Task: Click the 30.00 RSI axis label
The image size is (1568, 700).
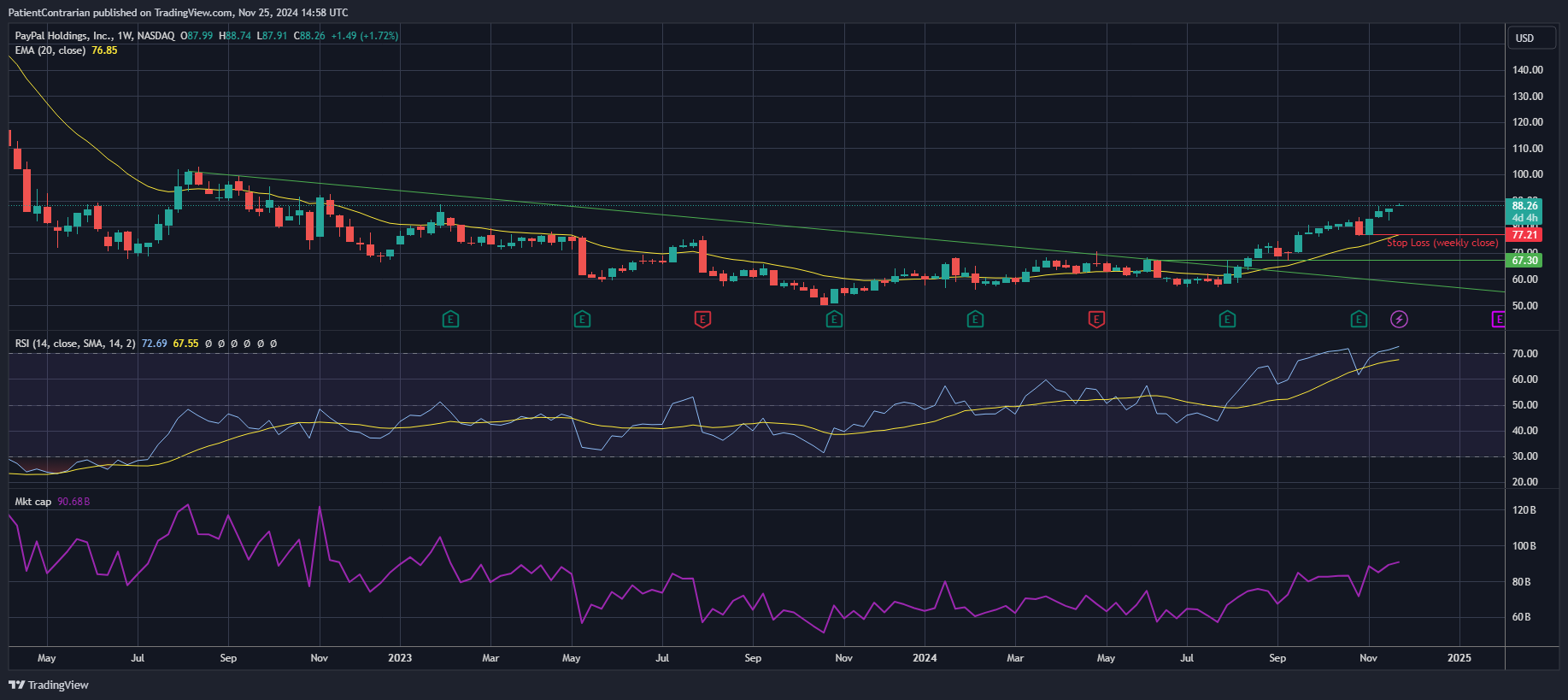Action: pyautogui.click(x=1525, y=456)
